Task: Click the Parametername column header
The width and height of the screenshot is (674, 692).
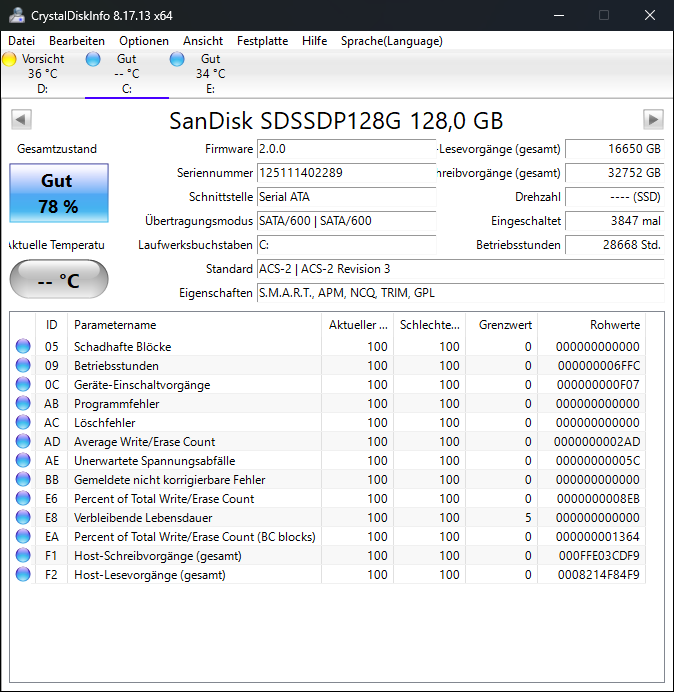Action: click(x=194, y=325)
